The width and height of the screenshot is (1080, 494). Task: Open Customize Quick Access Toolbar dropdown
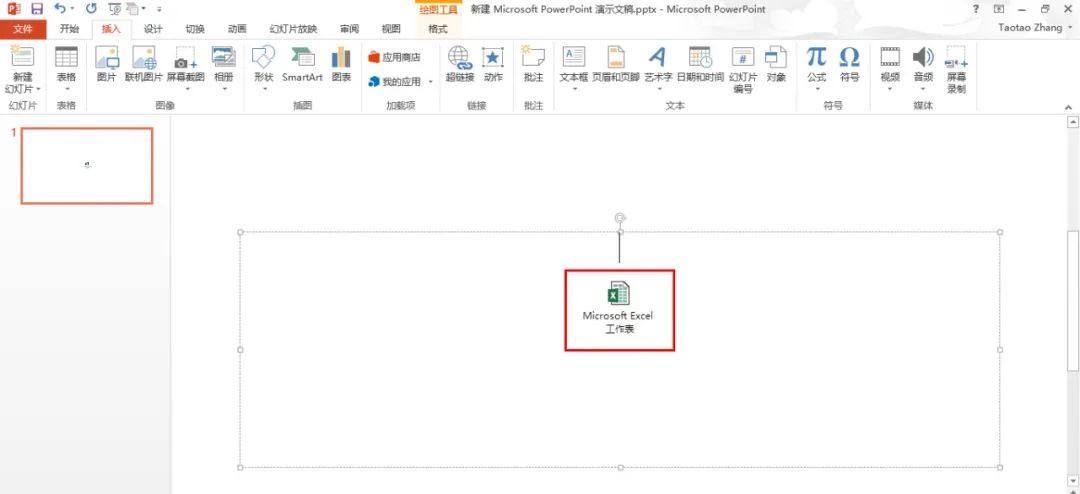click(x=159, y=9)
